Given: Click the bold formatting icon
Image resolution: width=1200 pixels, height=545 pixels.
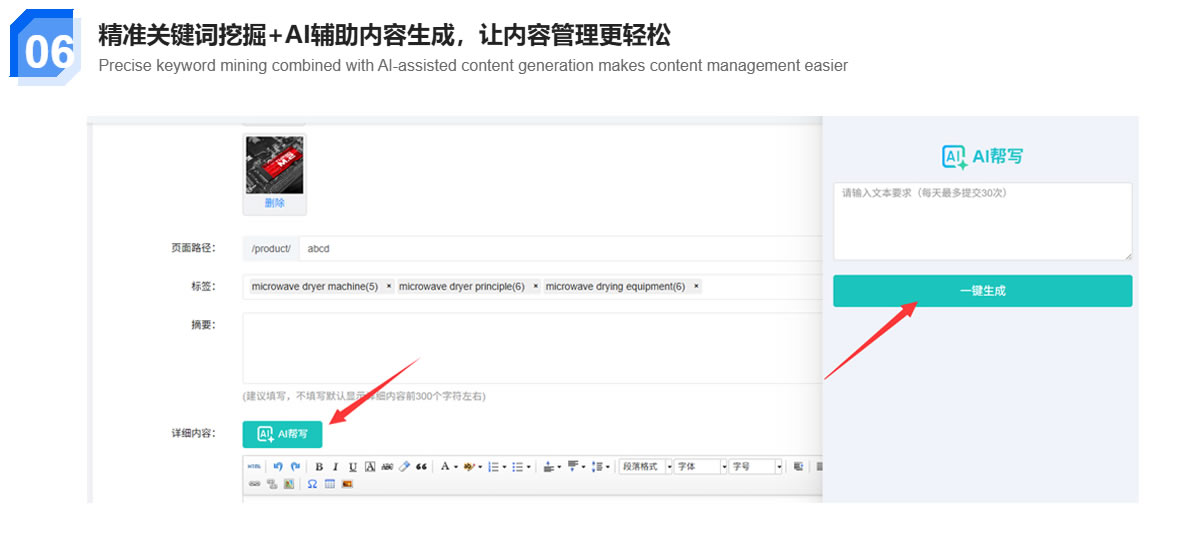Looking at the screenshot, I should tap(319, 467).
